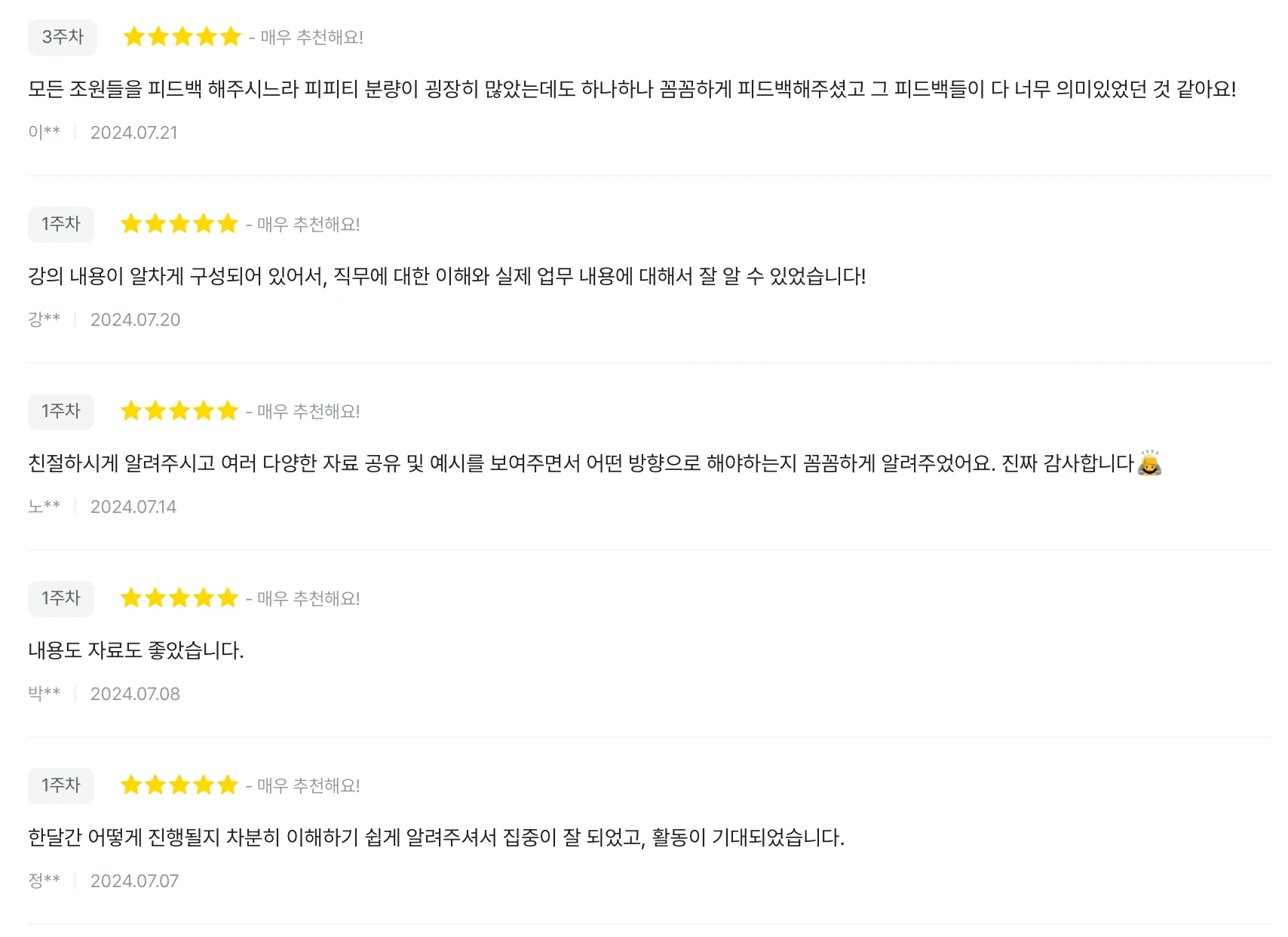The image size is (1288, 937).
Task: Click 매우 추천해요! label on first review
Action: click(x=312, y=37)
